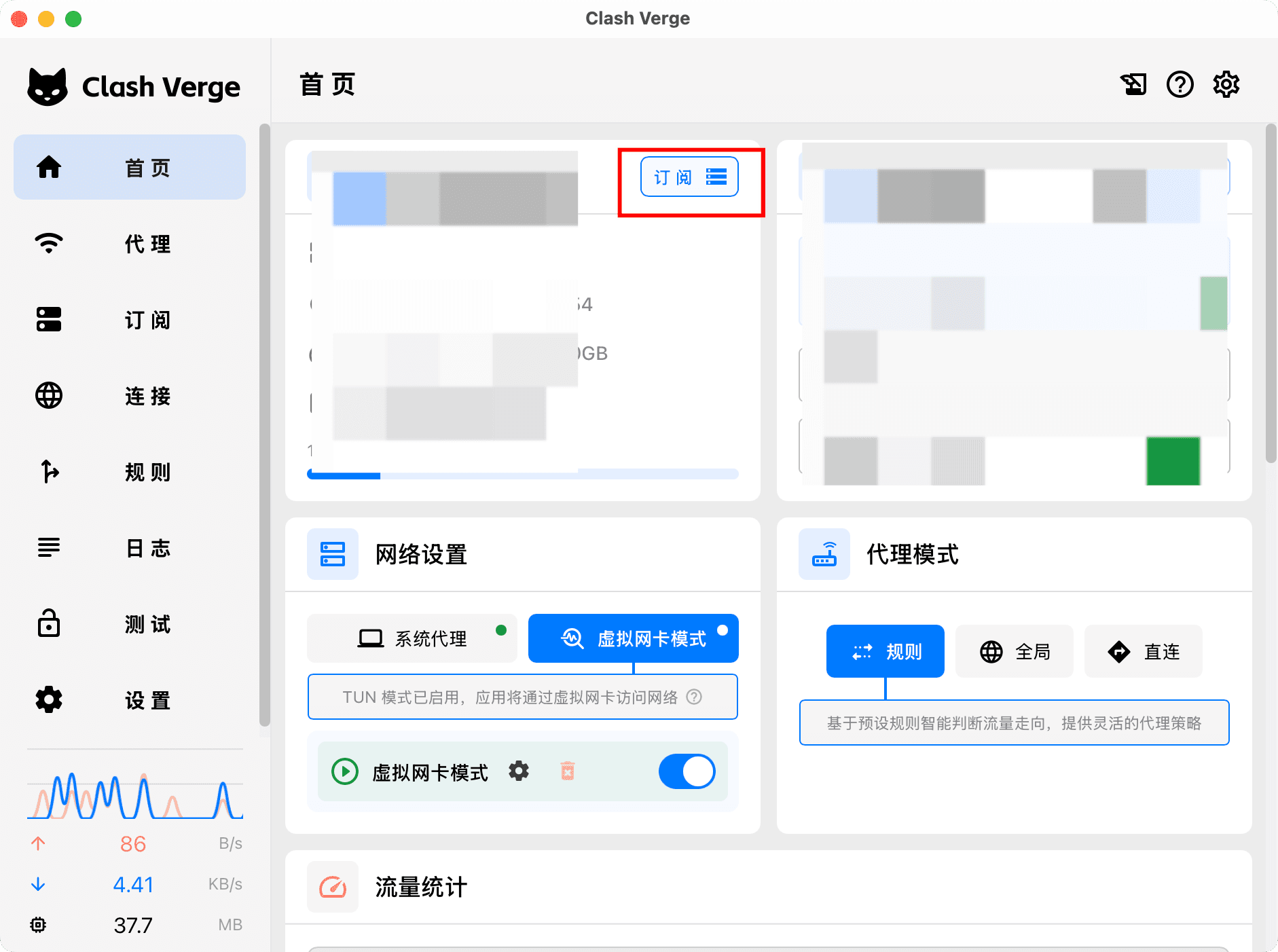Click the gear icon beside 设置 in sidebar
Viewport: 1278px width, 952px height.
[49, 699]
